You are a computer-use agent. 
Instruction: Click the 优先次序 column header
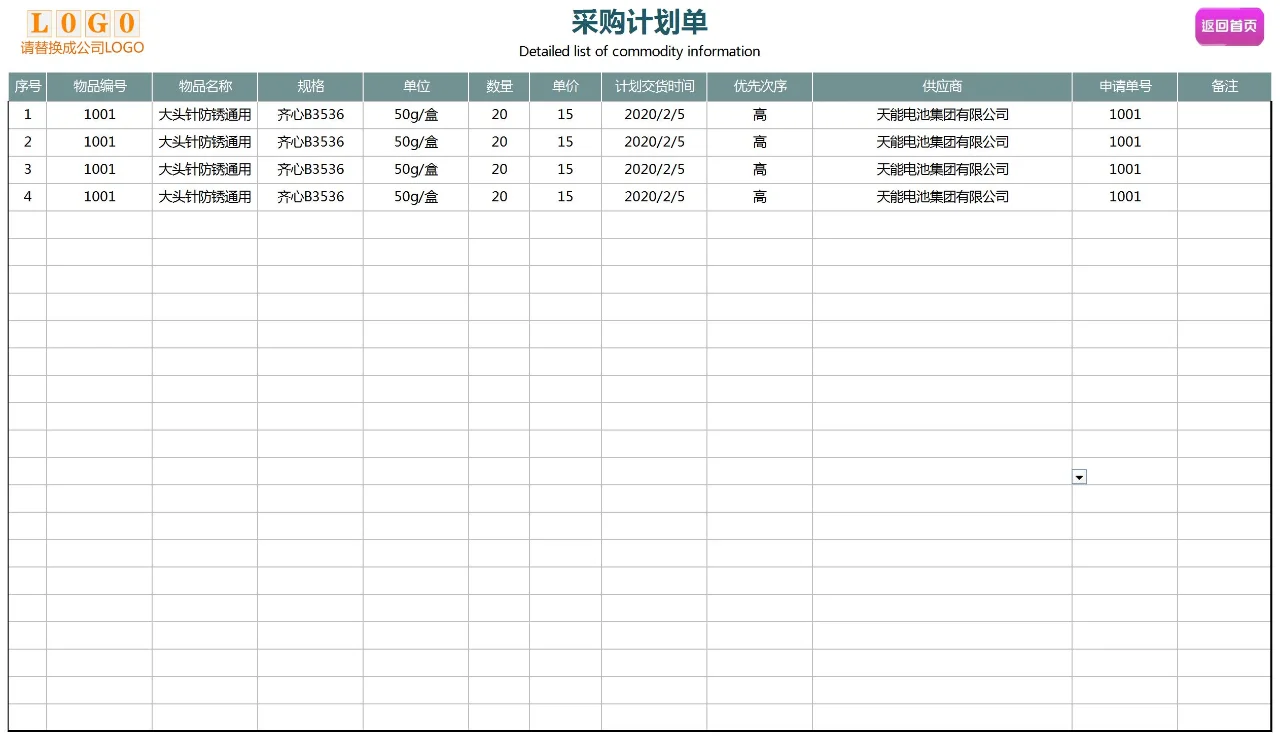tap(759, 87)
